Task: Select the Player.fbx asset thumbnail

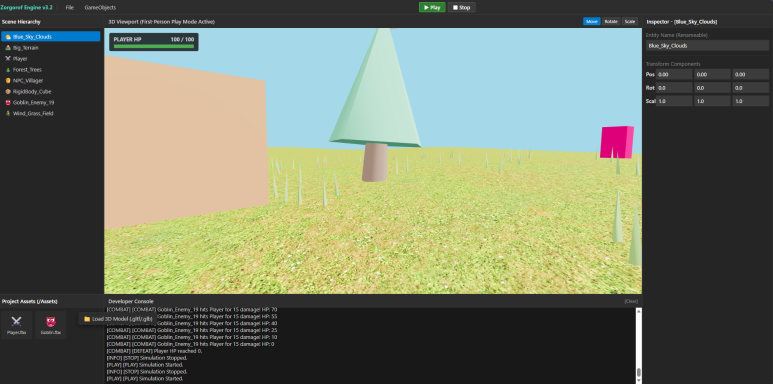Action: [x=16, y=325]
